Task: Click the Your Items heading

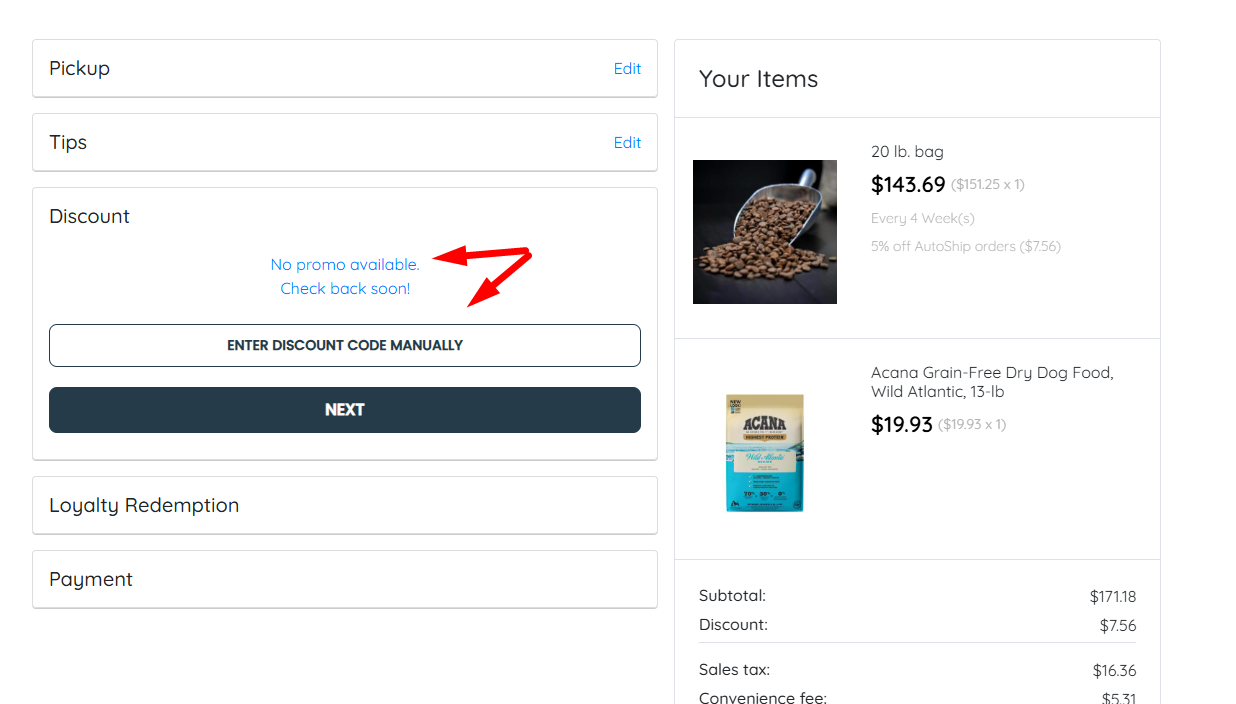Action: pos(758,79)
